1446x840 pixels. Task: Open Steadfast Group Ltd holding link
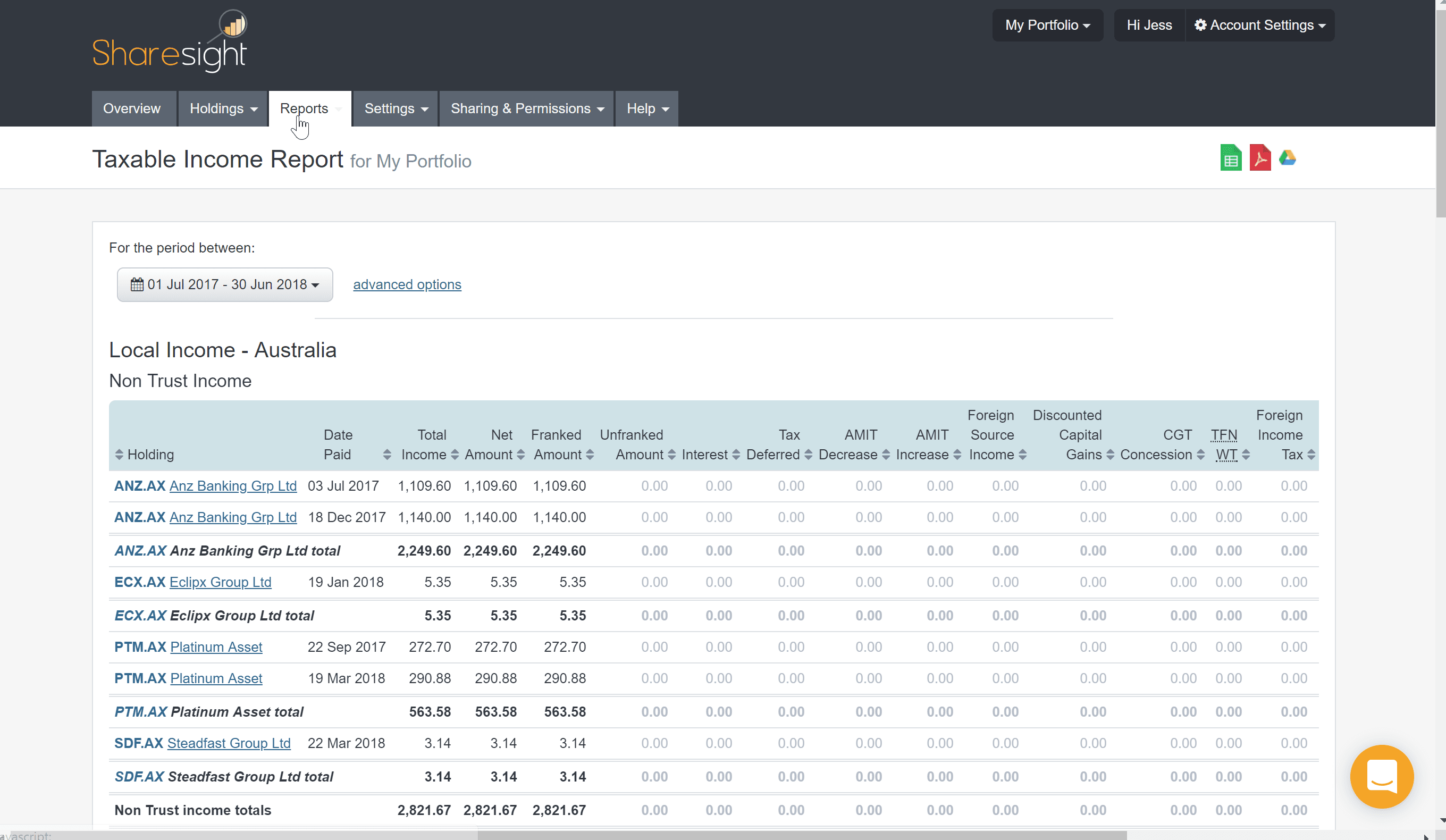[229, 744]
